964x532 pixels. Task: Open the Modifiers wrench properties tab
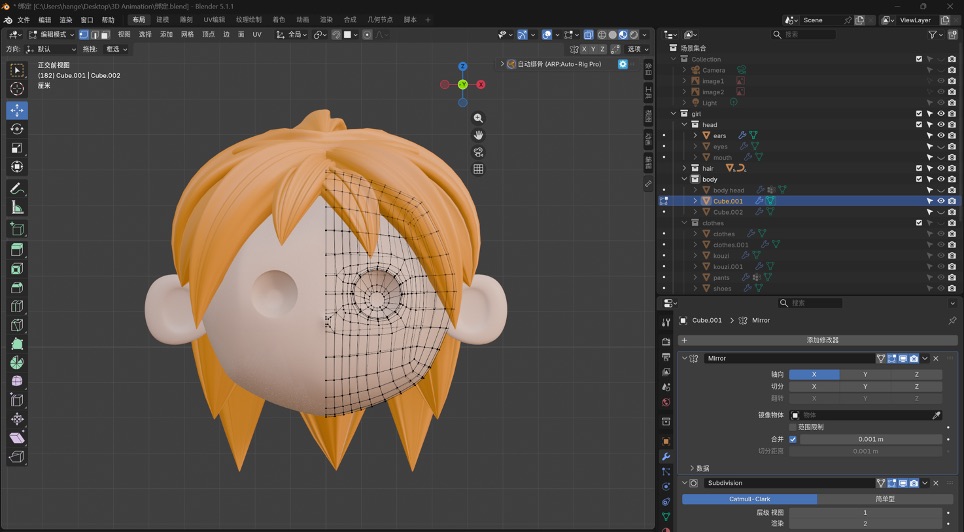point(666,456)
